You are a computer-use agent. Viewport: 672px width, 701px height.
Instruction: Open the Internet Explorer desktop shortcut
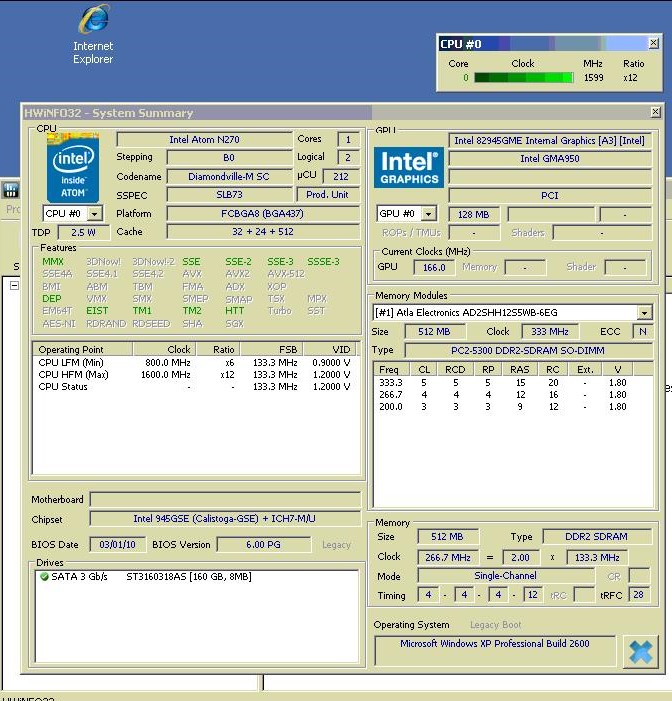pyautogui.click(x=93, y=34)
